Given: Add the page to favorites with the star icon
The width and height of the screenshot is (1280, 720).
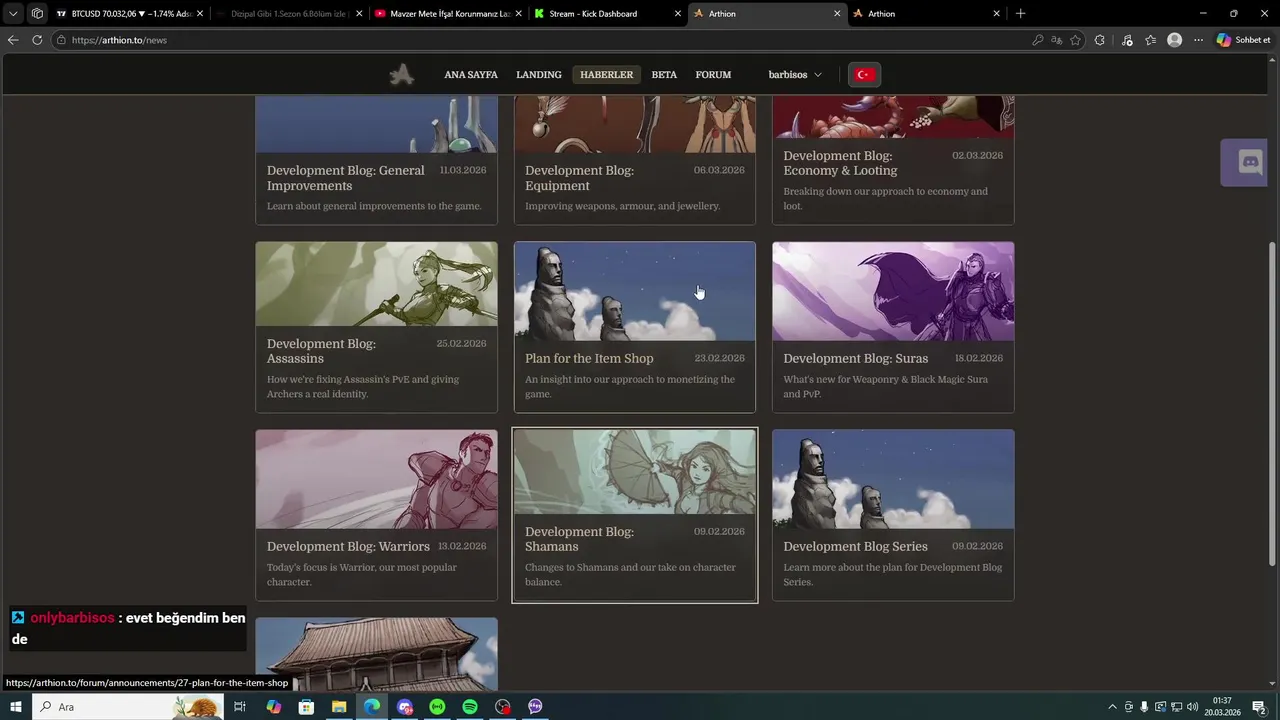Looking at the screenshot, I should (x=1076, y=40).
